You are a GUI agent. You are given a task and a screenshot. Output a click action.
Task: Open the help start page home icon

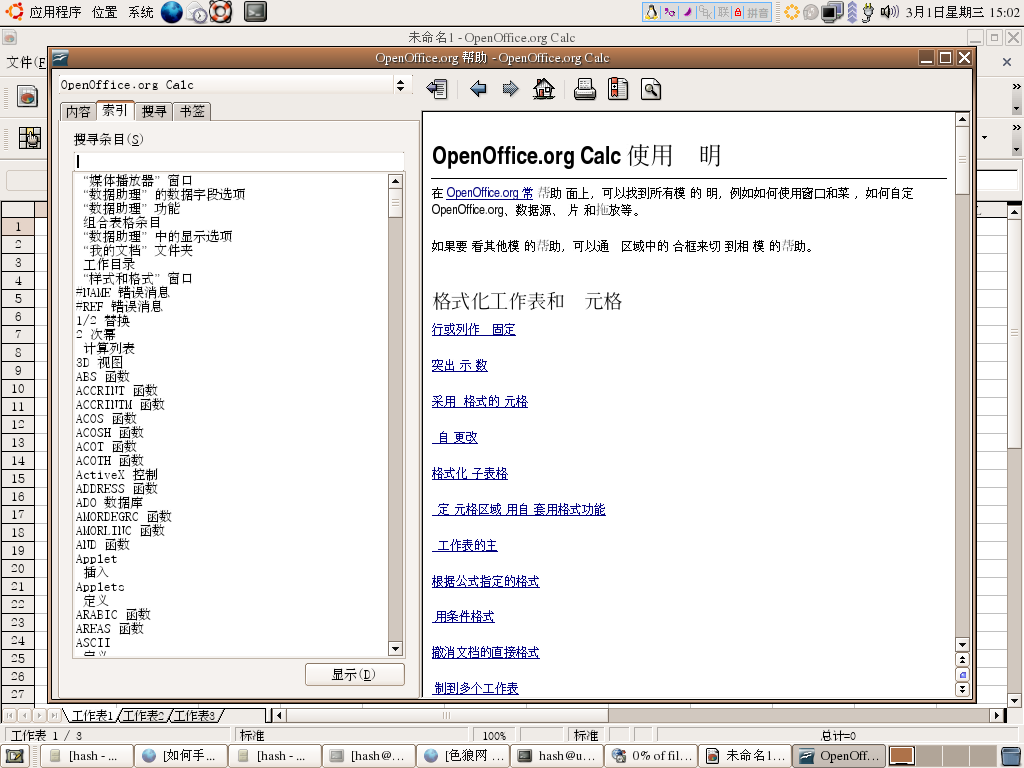[543, 89]
